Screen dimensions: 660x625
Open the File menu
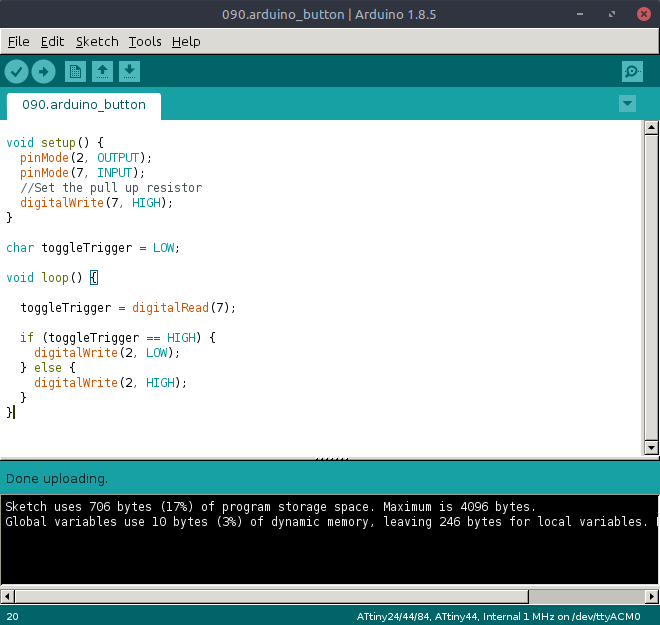(x=19, y=42)
